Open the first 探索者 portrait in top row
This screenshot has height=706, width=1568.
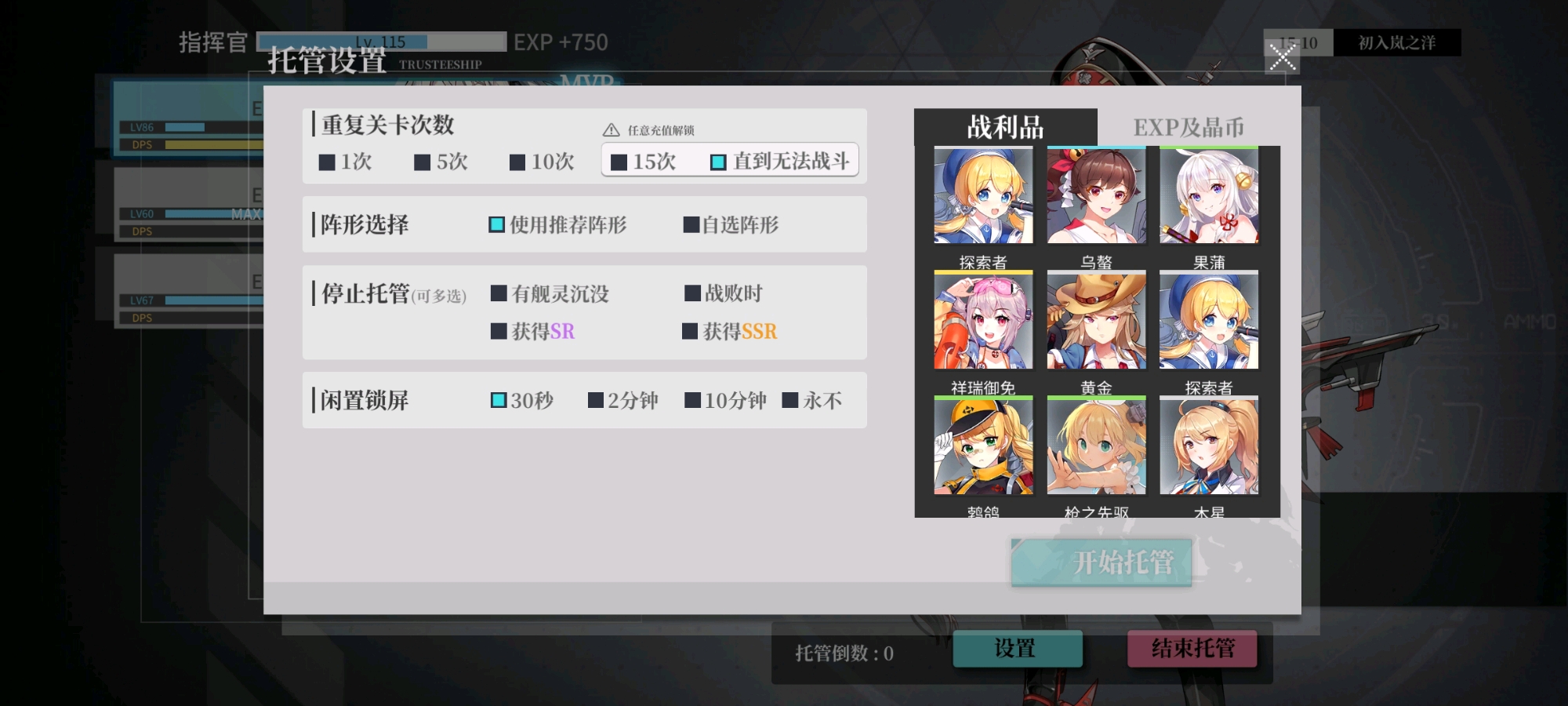983,195
